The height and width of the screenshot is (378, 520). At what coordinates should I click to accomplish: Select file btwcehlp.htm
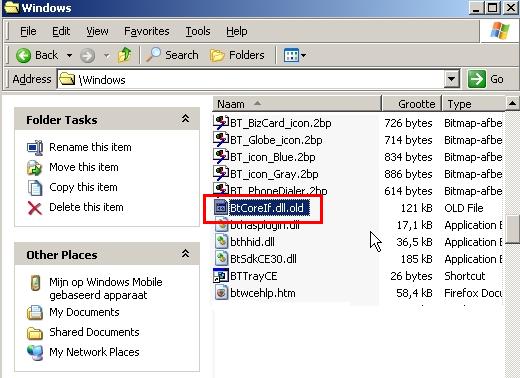[x=263, y=293]
